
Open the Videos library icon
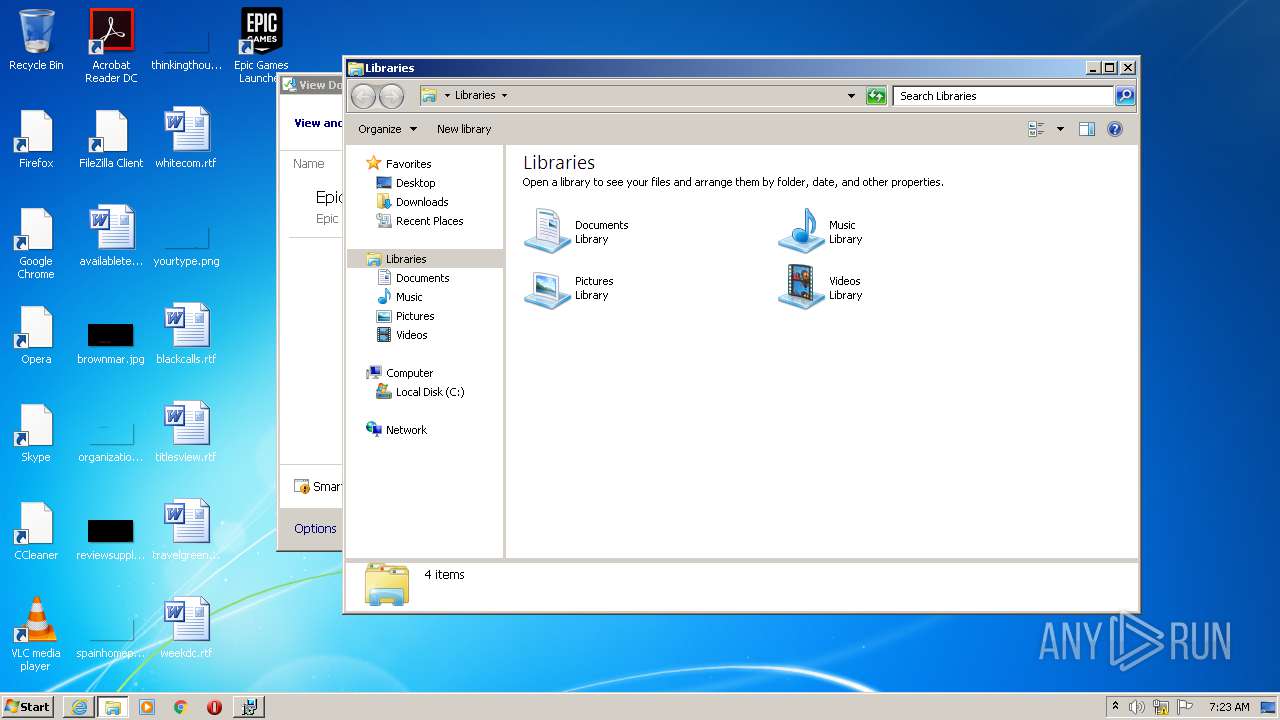point(801,288)
